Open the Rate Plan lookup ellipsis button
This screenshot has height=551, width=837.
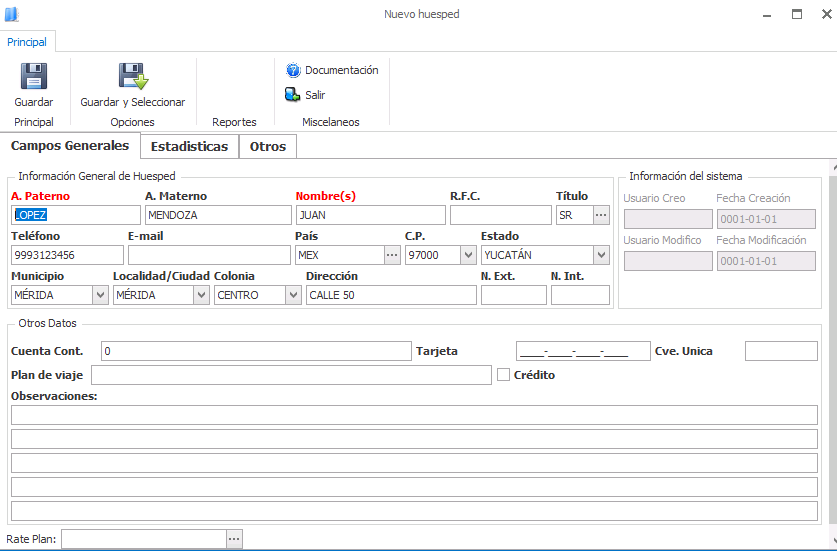pyautogui.click(x=234, y=539)
